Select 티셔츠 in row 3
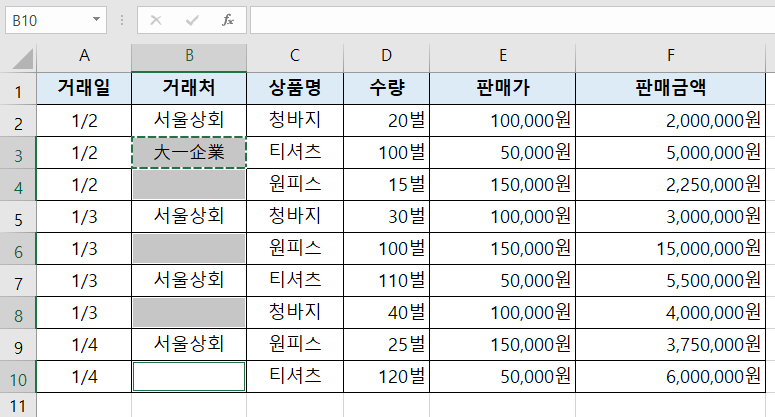Screen dimensions: 775x417 click(x=295, y=153)
